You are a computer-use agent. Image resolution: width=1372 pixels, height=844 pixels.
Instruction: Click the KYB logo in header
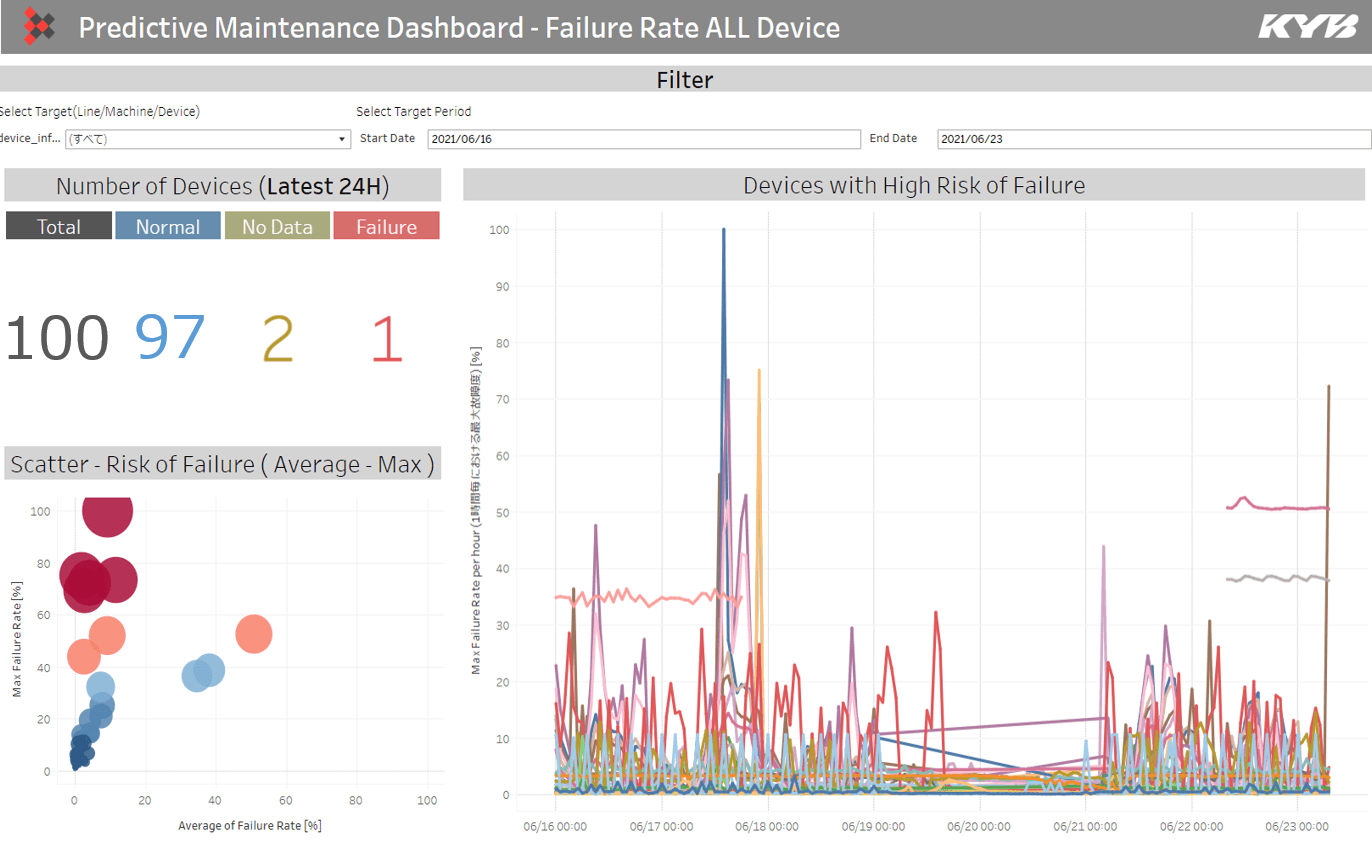pyautogui.click(x=1307, y=26)
